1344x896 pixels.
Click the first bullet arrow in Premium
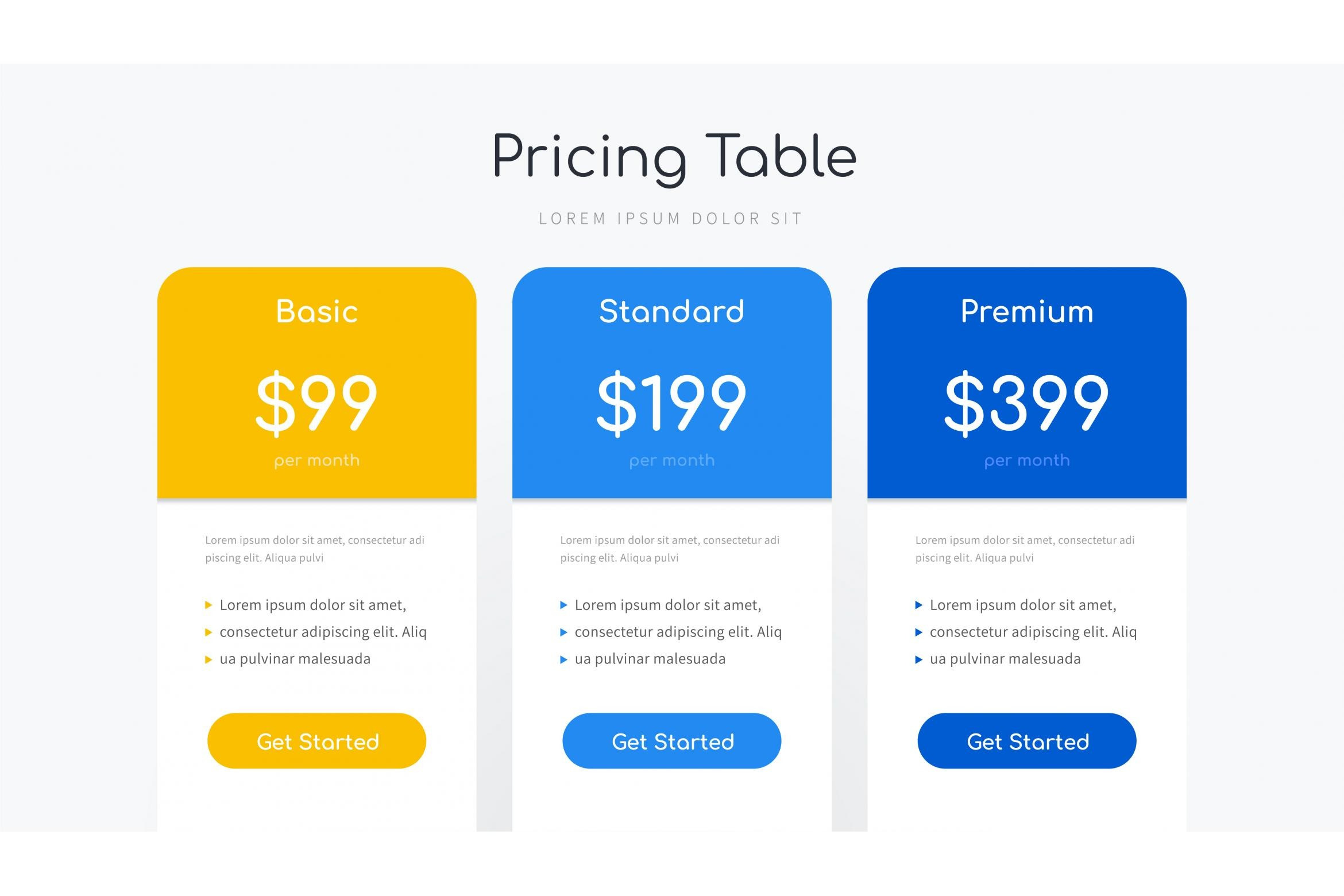(918, 605)
